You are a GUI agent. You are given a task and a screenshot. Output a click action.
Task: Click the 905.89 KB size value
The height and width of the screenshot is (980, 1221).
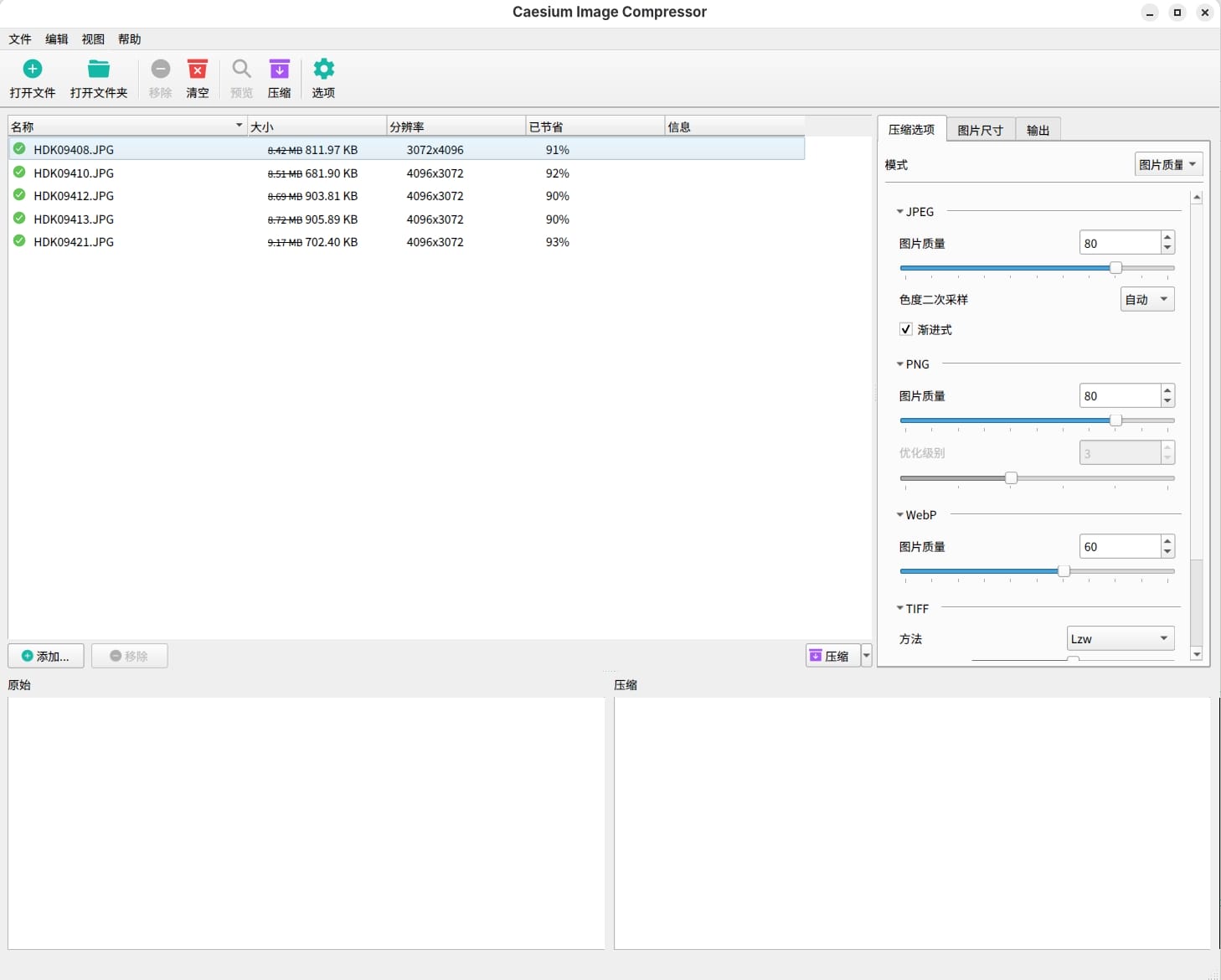tap(332, 219)
